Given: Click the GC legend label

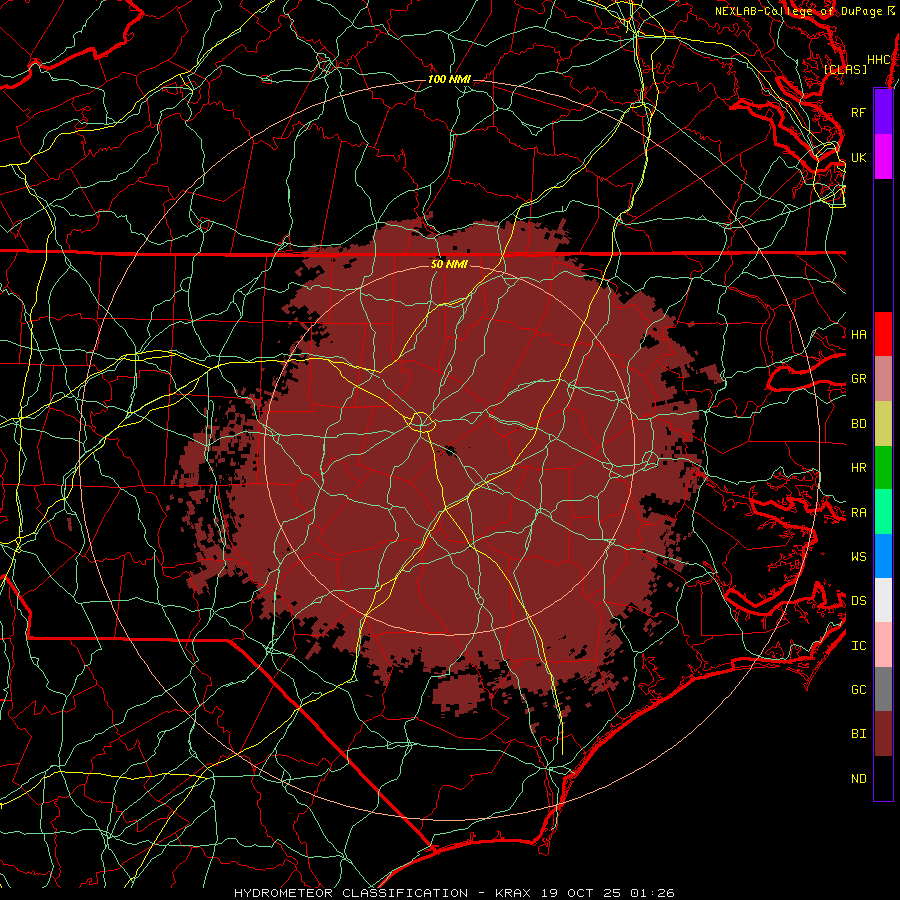Looking at the screenshot, I should click(859, 690).
